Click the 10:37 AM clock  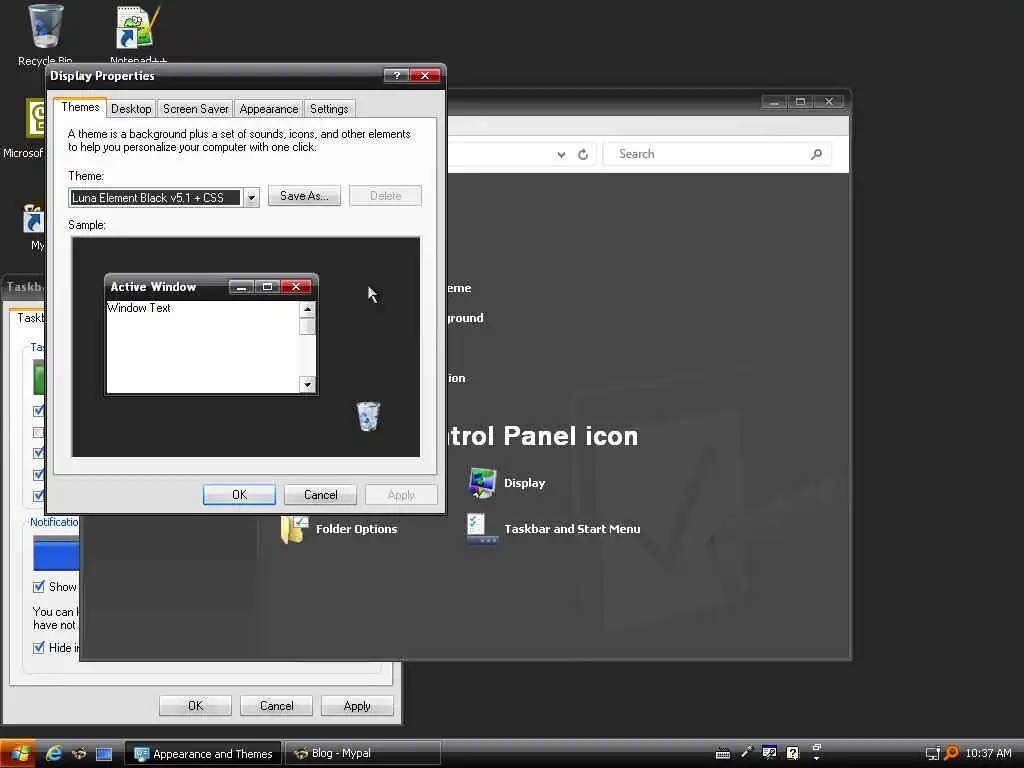[x=988, y=754]
